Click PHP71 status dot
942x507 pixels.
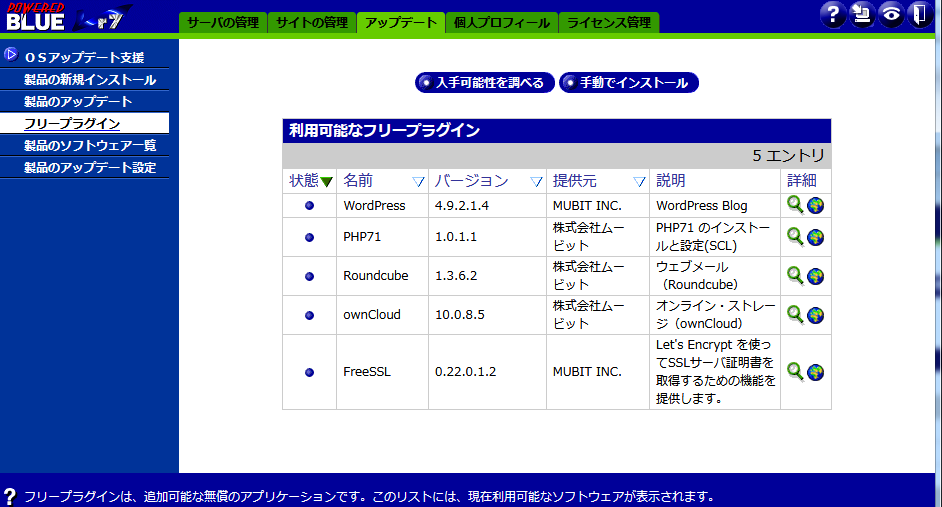[x=309, y=237]
